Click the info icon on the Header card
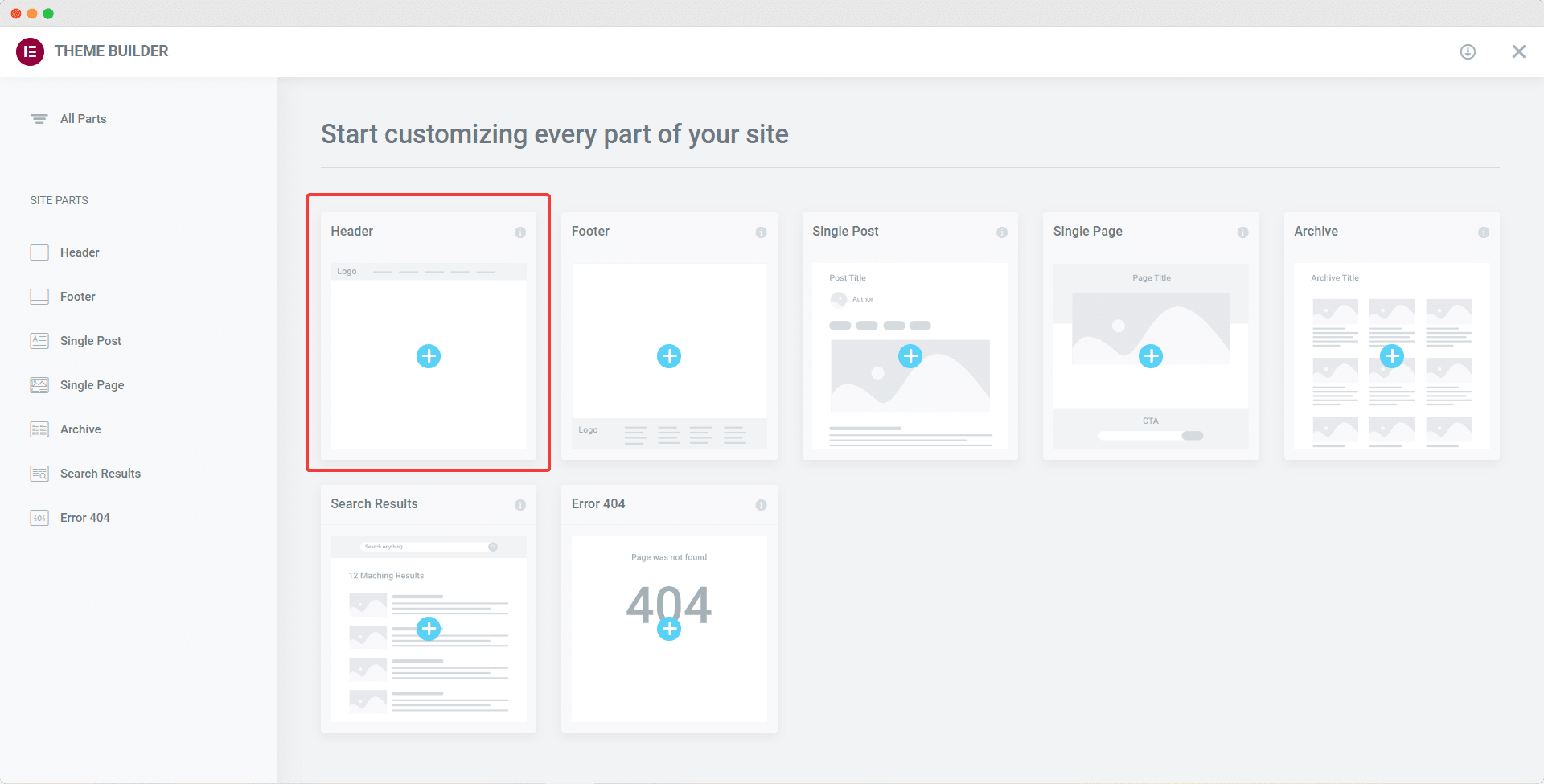1544x784 pixels. click(520, 232)
